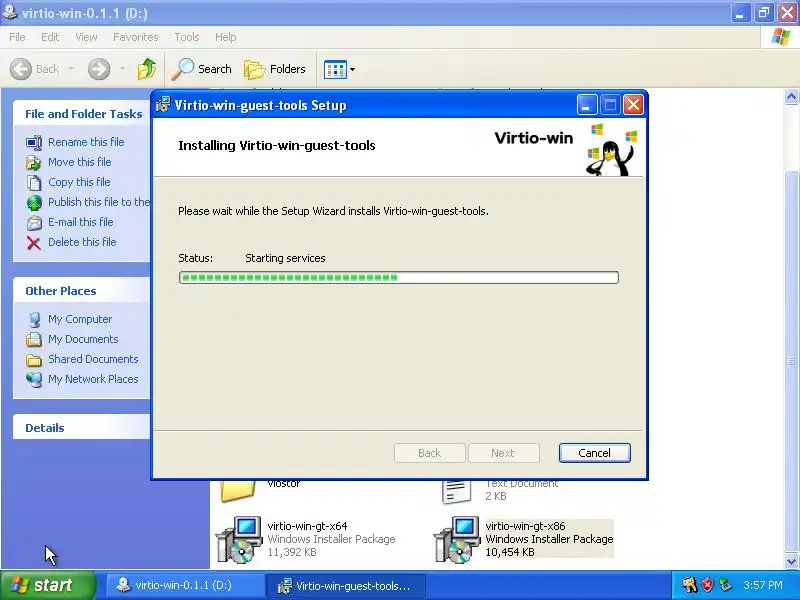The width and height of the screenshot is (800, 600).
Task: Open Search in Explorer toolbar
Action: [202, 69]
